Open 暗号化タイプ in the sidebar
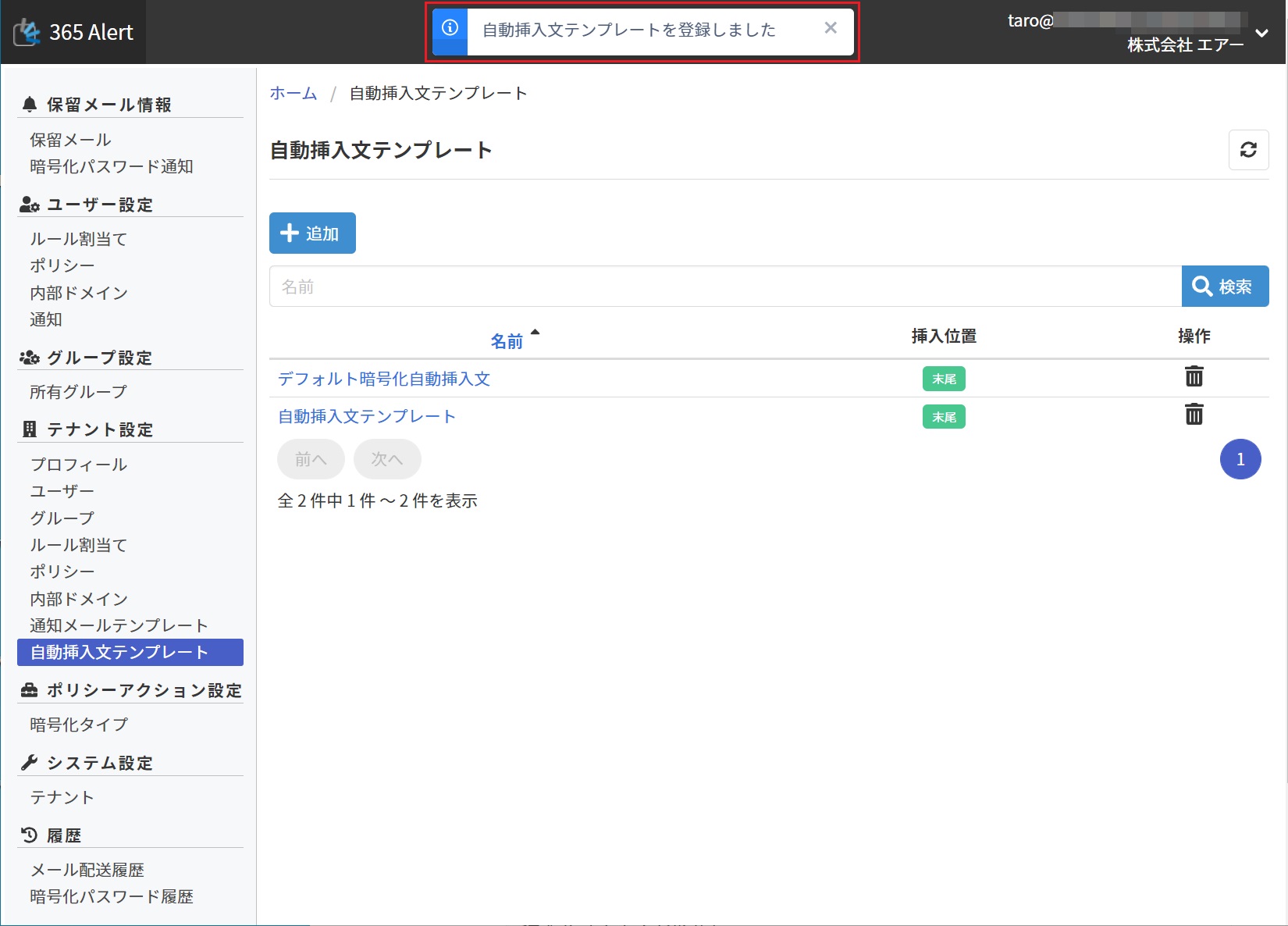 pos(79,725)
